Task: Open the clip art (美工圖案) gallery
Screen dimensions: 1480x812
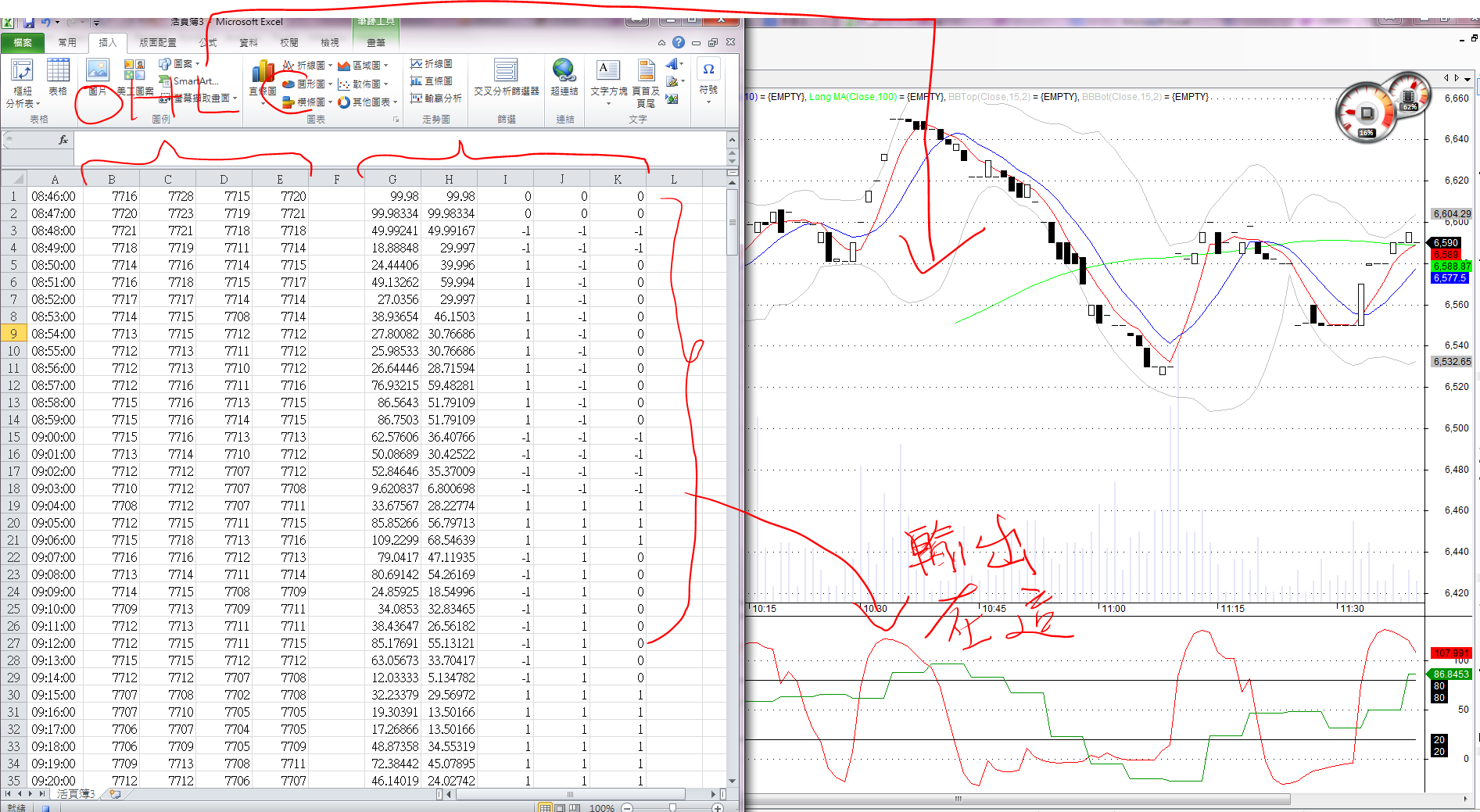Action: [x=134, y=77]
